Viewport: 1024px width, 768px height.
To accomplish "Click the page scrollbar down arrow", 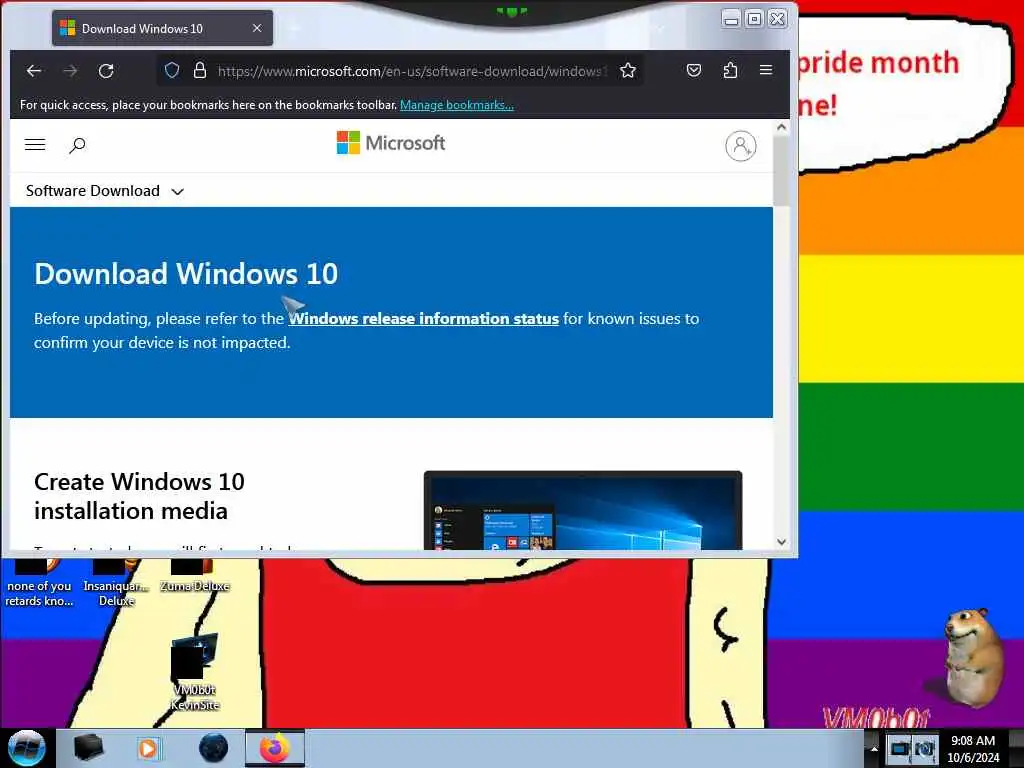I will tap(781, 542).
